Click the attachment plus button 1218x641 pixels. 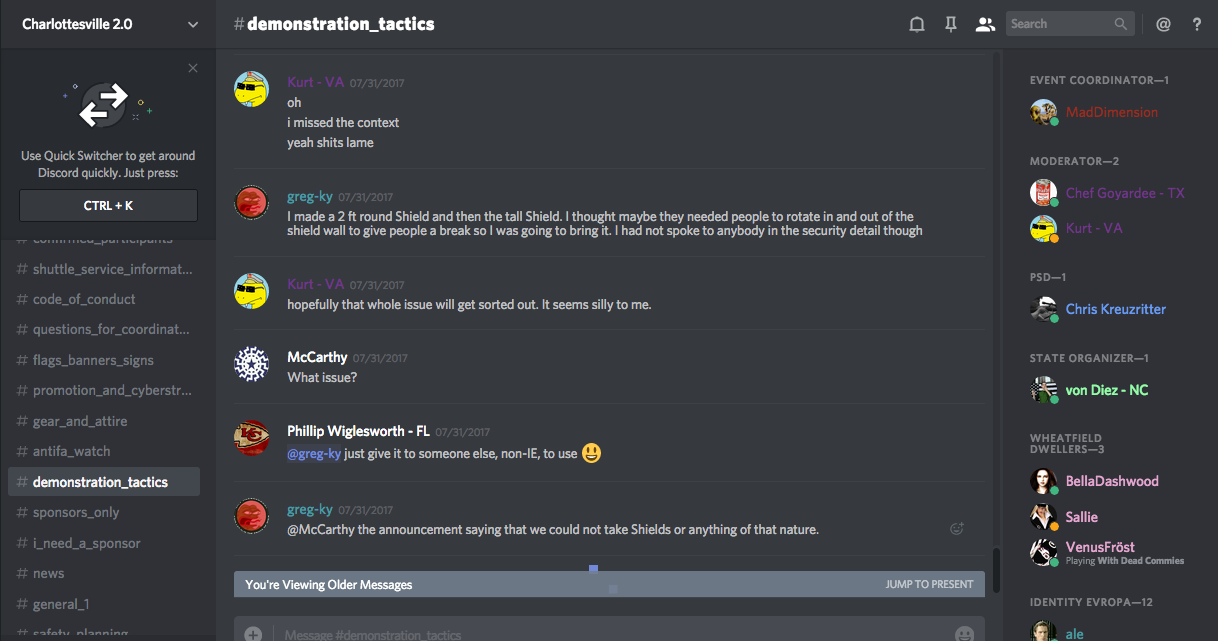point(254,634)
